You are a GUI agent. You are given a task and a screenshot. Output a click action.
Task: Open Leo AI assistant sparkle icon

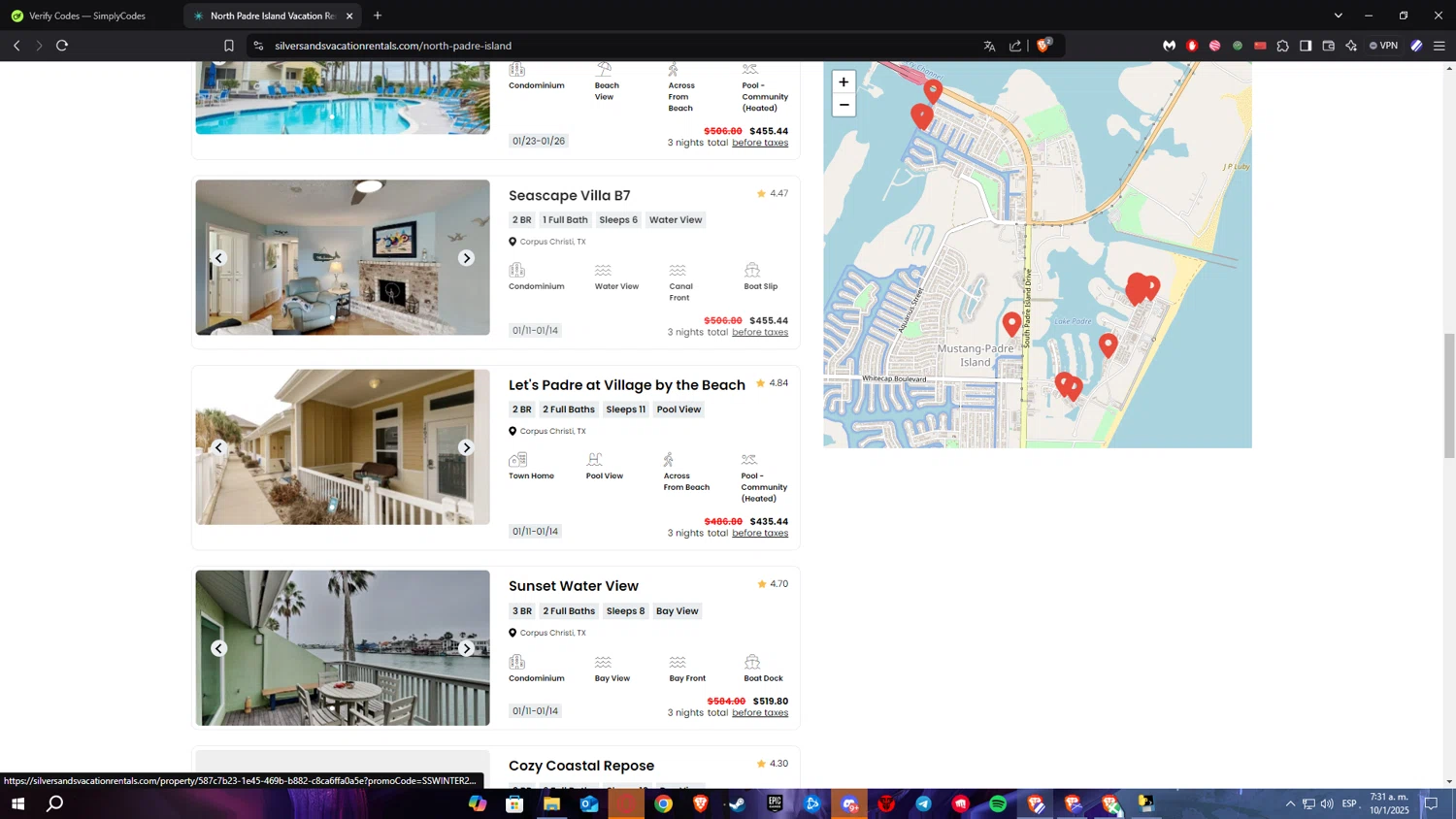click(x=1351, y=46)
